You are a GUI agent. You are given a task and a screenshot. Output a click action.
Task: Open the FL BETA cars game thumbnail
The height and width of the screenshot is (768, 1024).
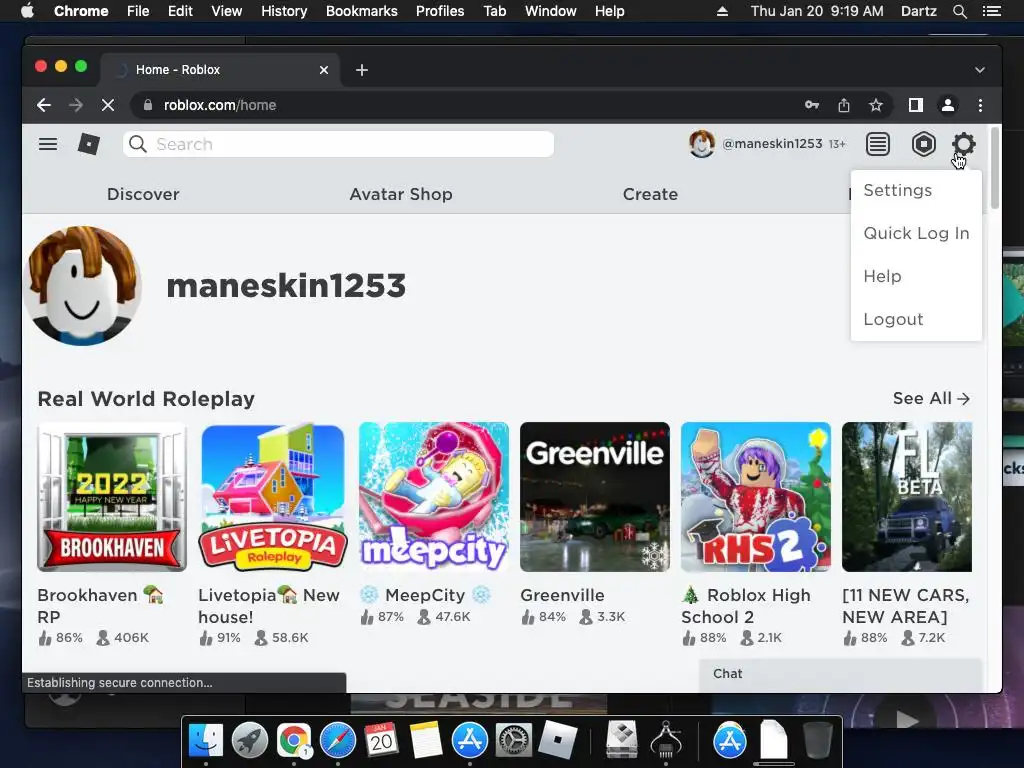tap(907, 497)
